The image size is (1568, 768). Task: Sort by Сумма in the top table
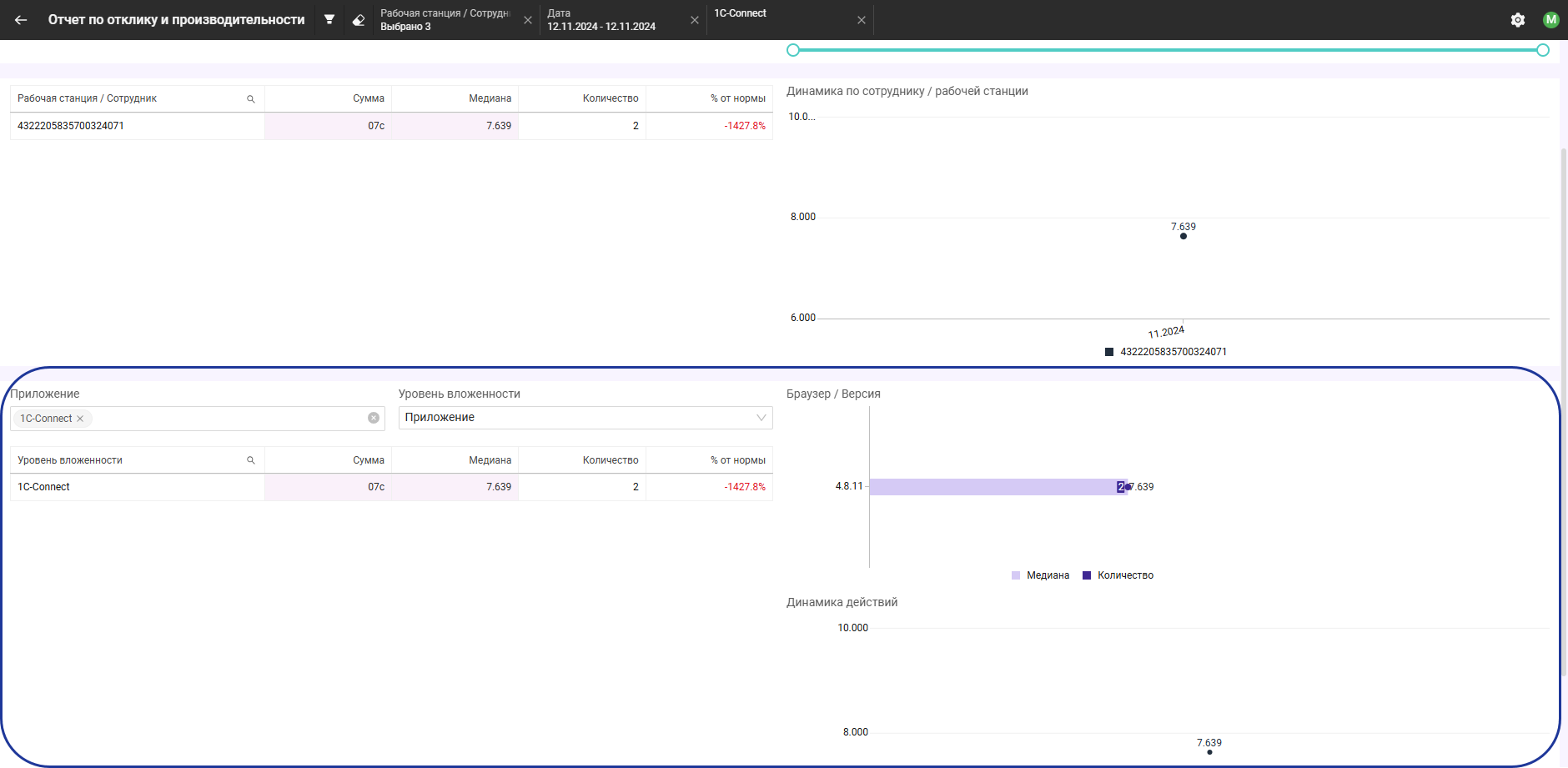(369, 98)
